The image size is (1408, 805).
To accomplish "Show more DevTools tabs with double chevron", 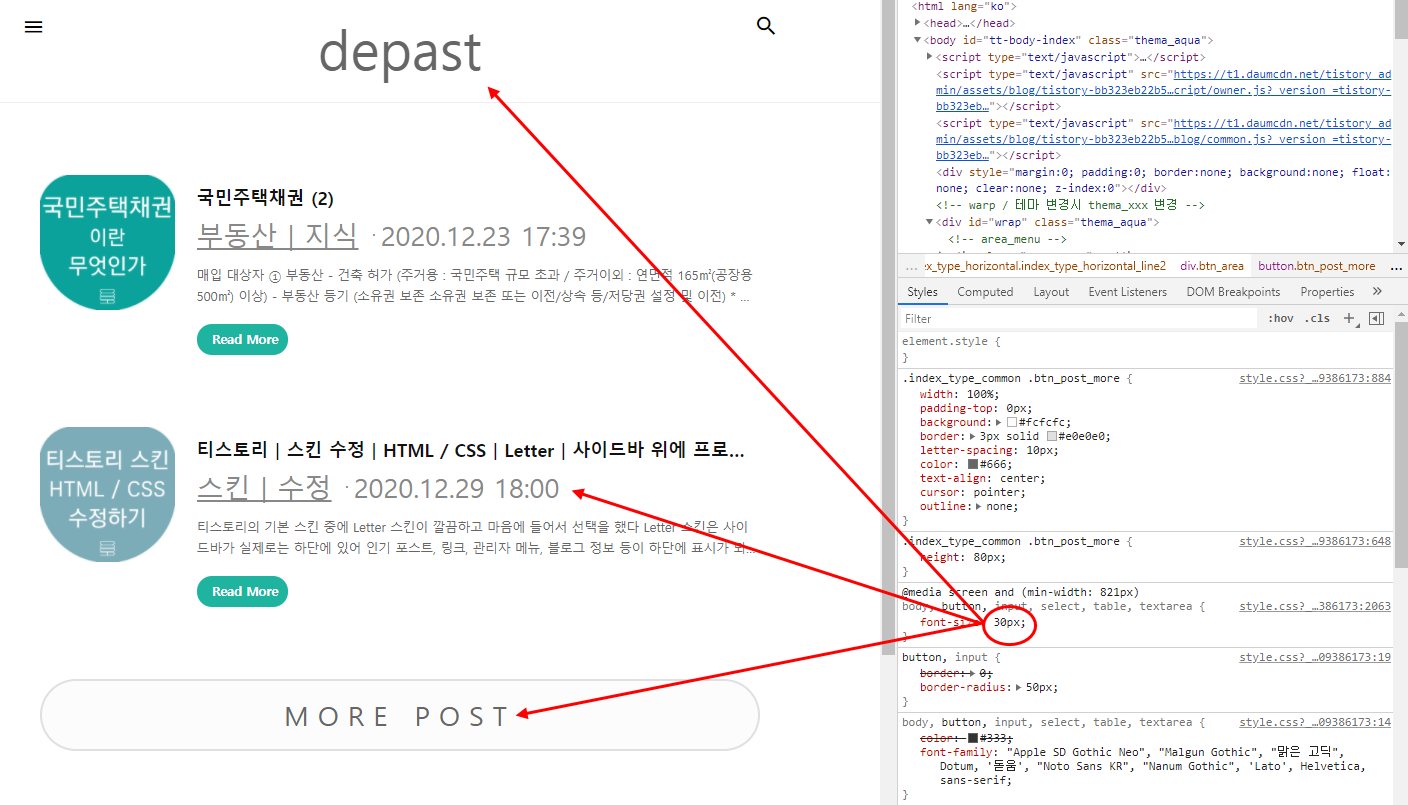I will coord(1377,292).
